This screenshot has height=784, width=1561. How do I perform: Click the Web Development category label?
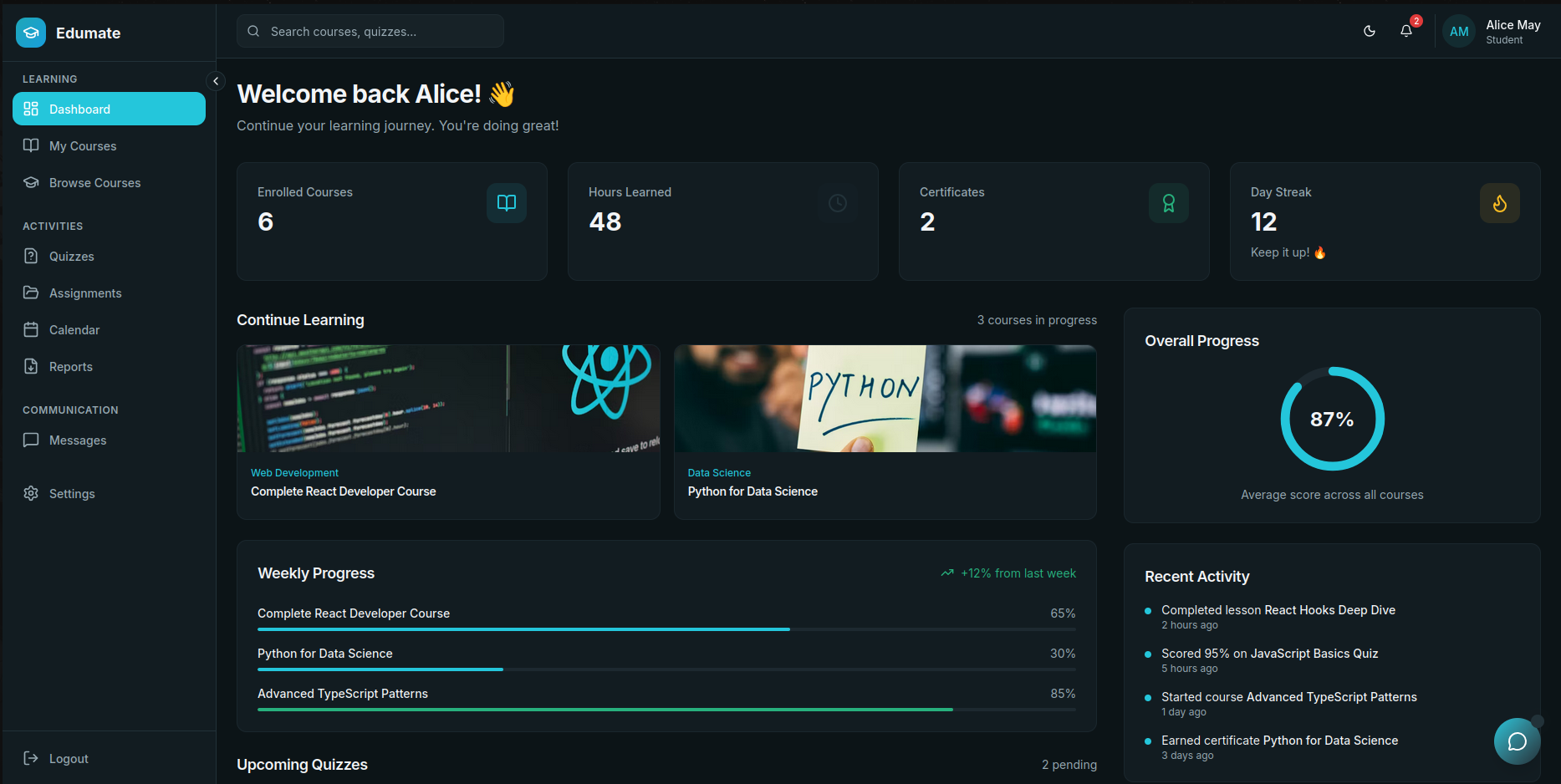coord(294,473)
